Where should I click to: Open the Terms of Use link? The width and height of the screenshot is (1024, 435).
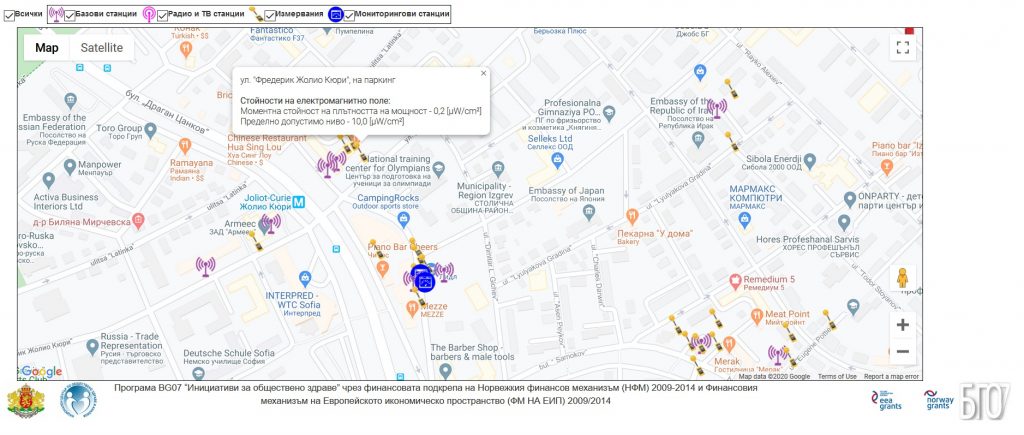837,376
